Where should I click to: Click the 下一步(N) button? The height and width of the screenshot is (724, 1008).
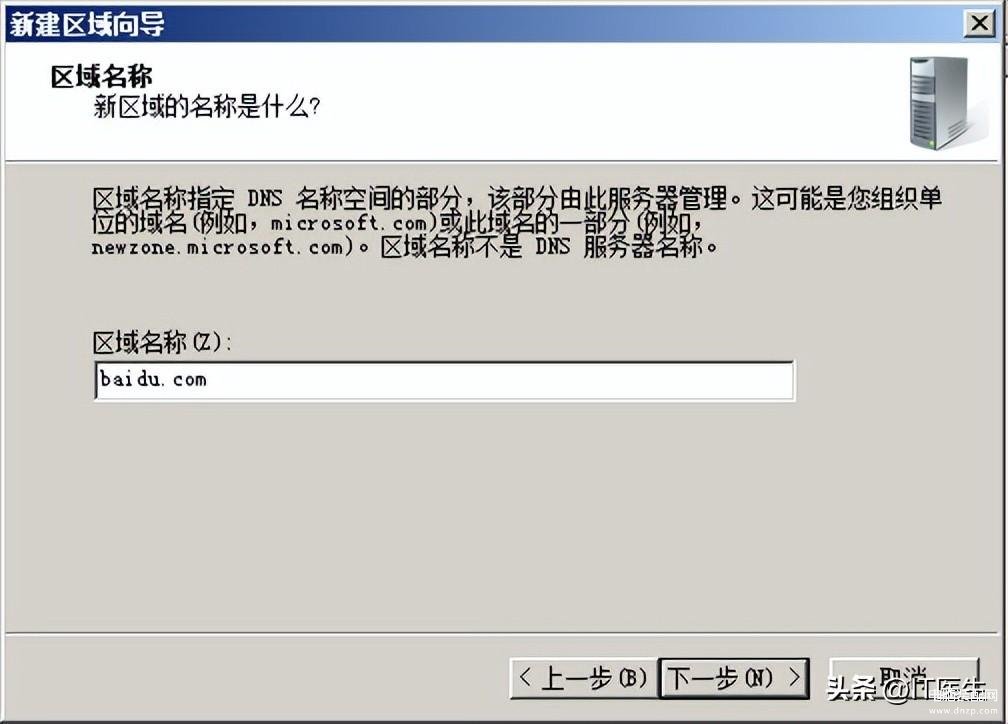[734, 678]
